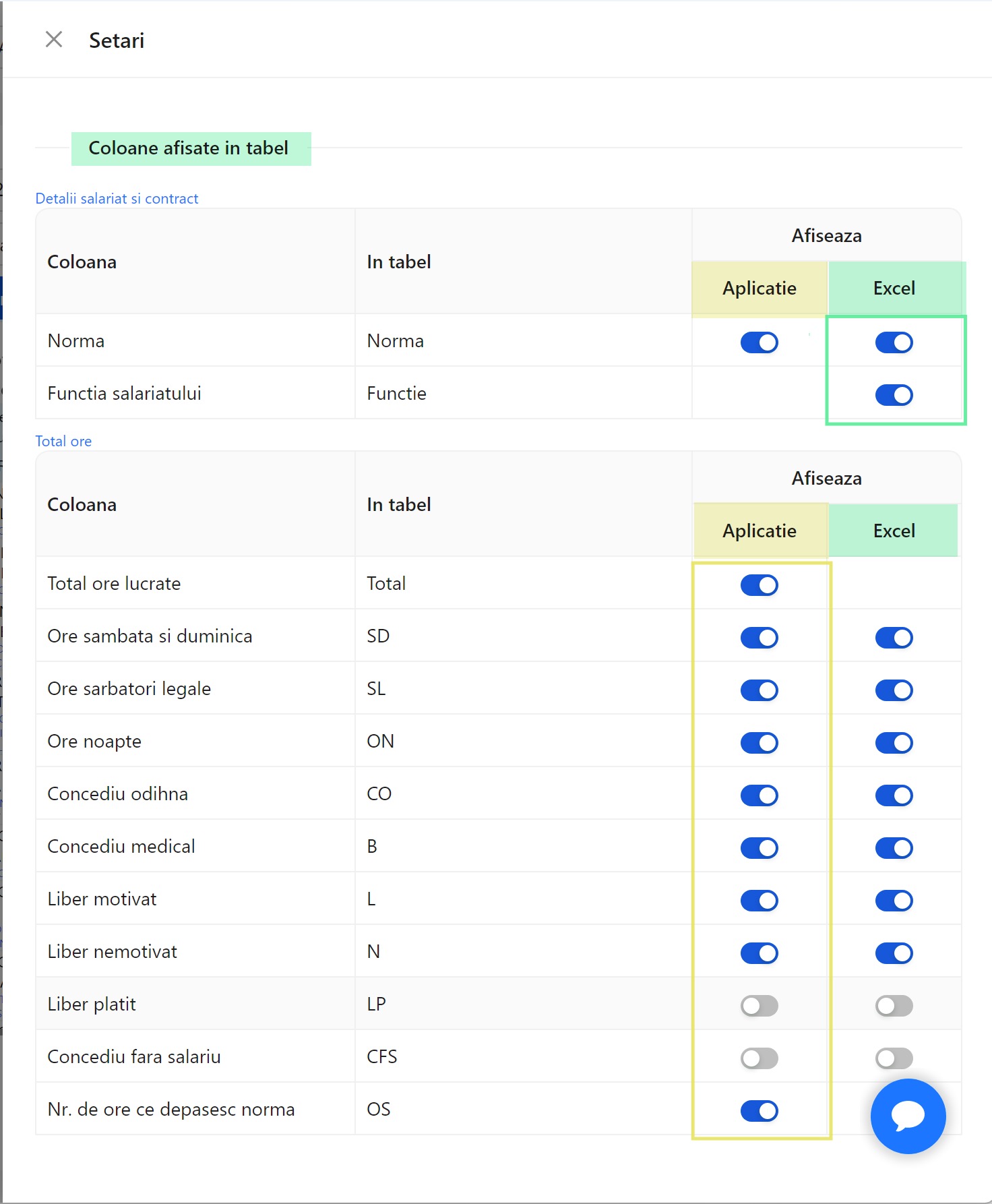Enable Liber platit in Aplicatie

click(759, 1006)
